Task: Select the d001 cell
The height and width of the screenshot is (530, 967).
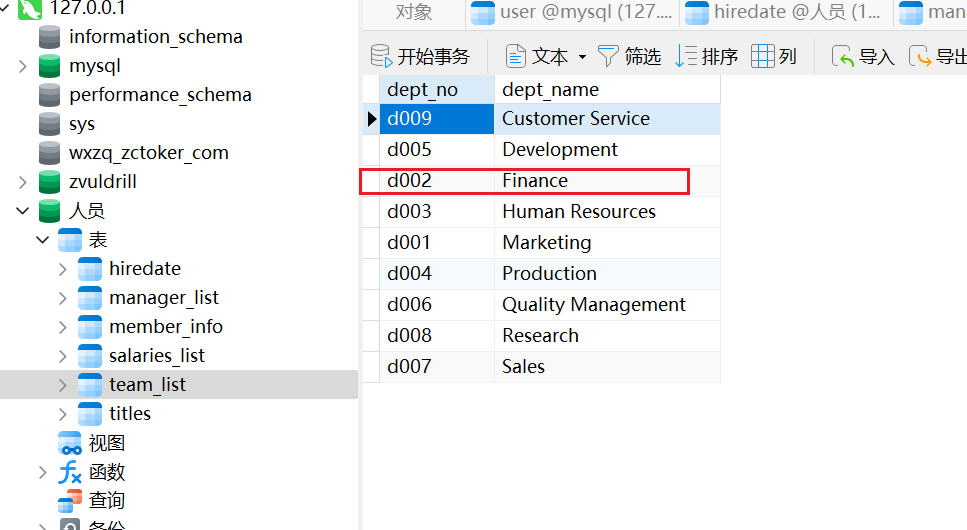Action: (437, 242)
